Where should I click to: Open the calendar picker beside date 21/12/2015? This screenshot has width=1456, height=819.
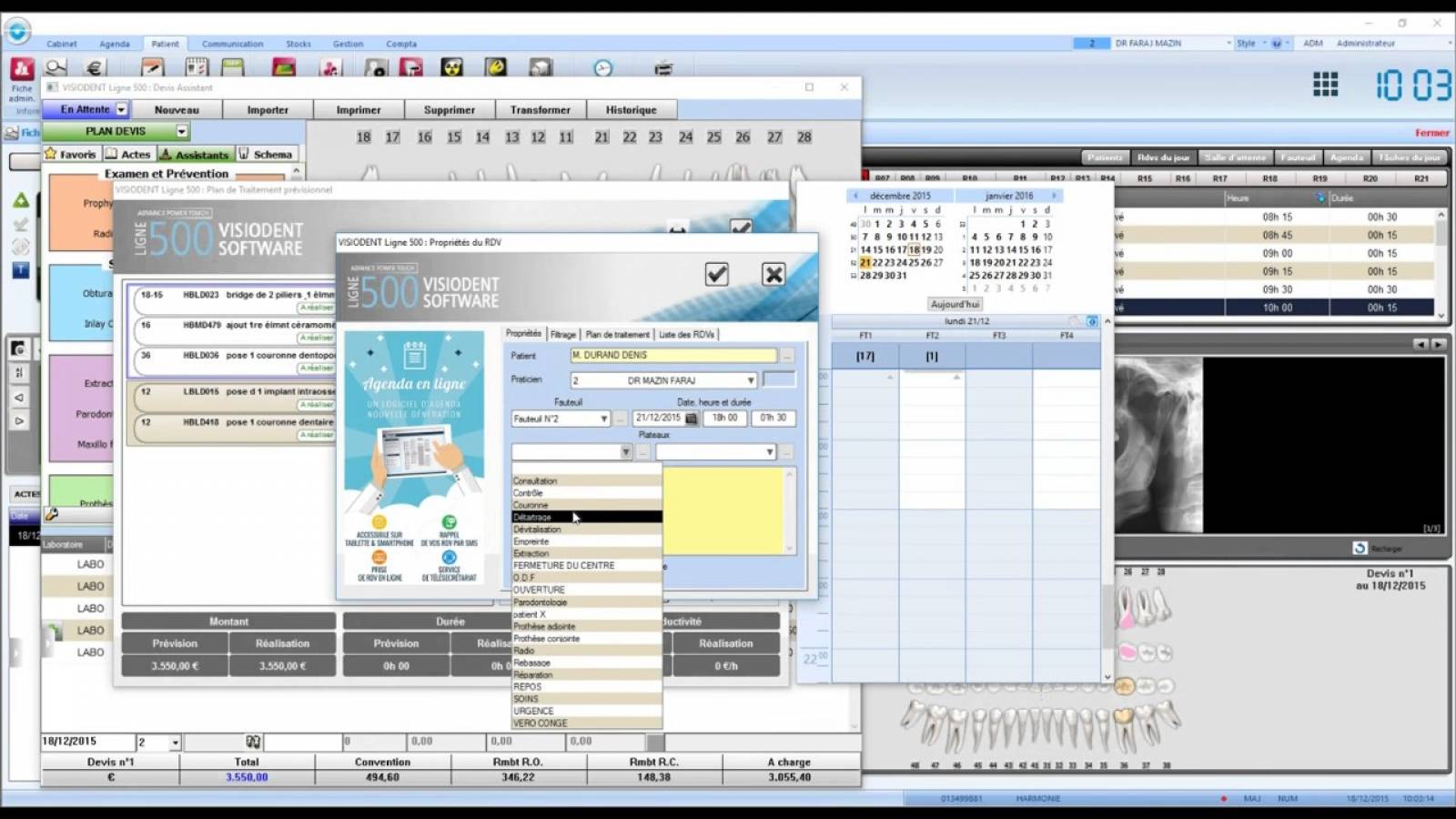coord(692,419)
